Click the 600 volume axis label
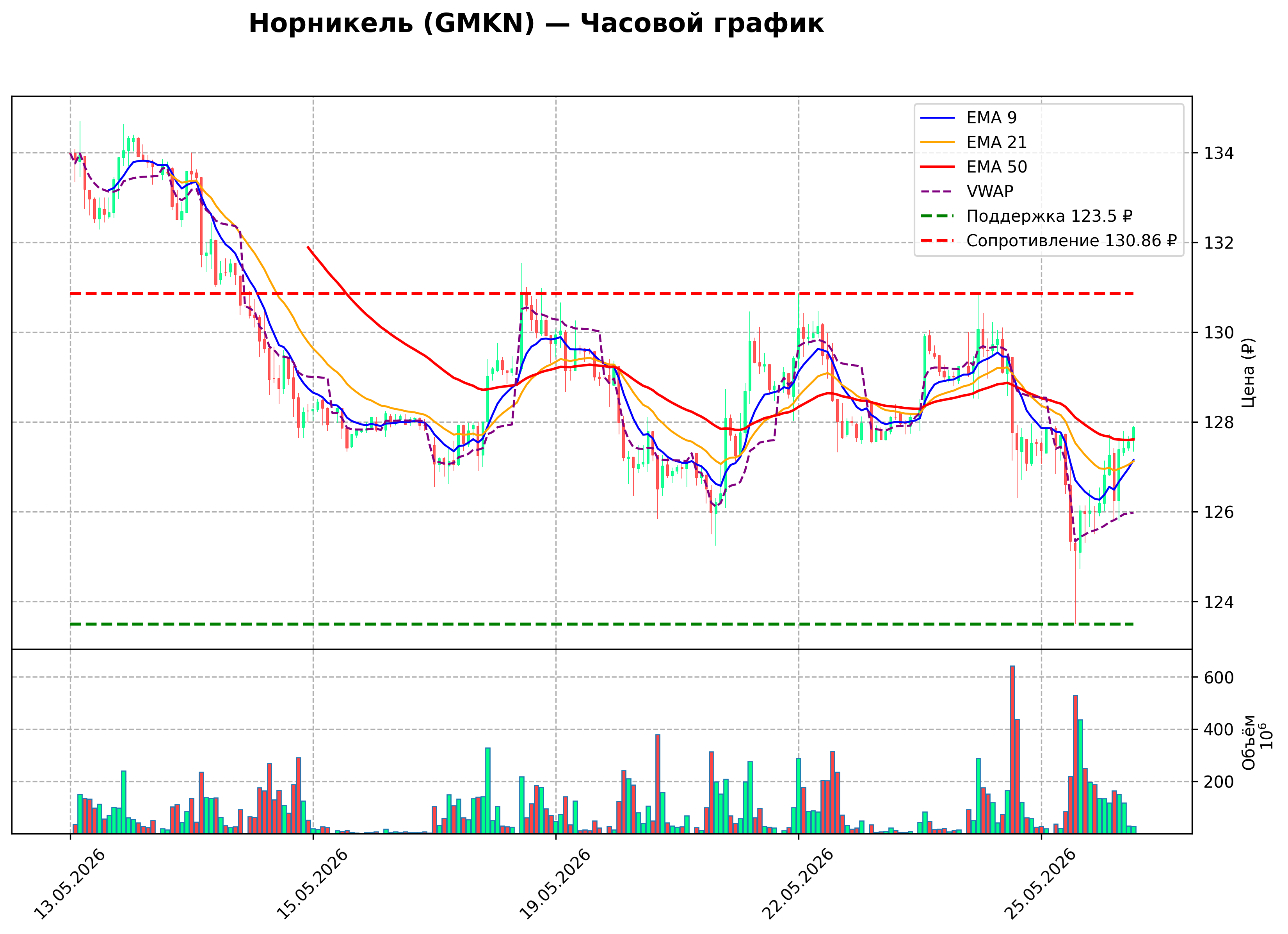 [x=1218, y=677]
